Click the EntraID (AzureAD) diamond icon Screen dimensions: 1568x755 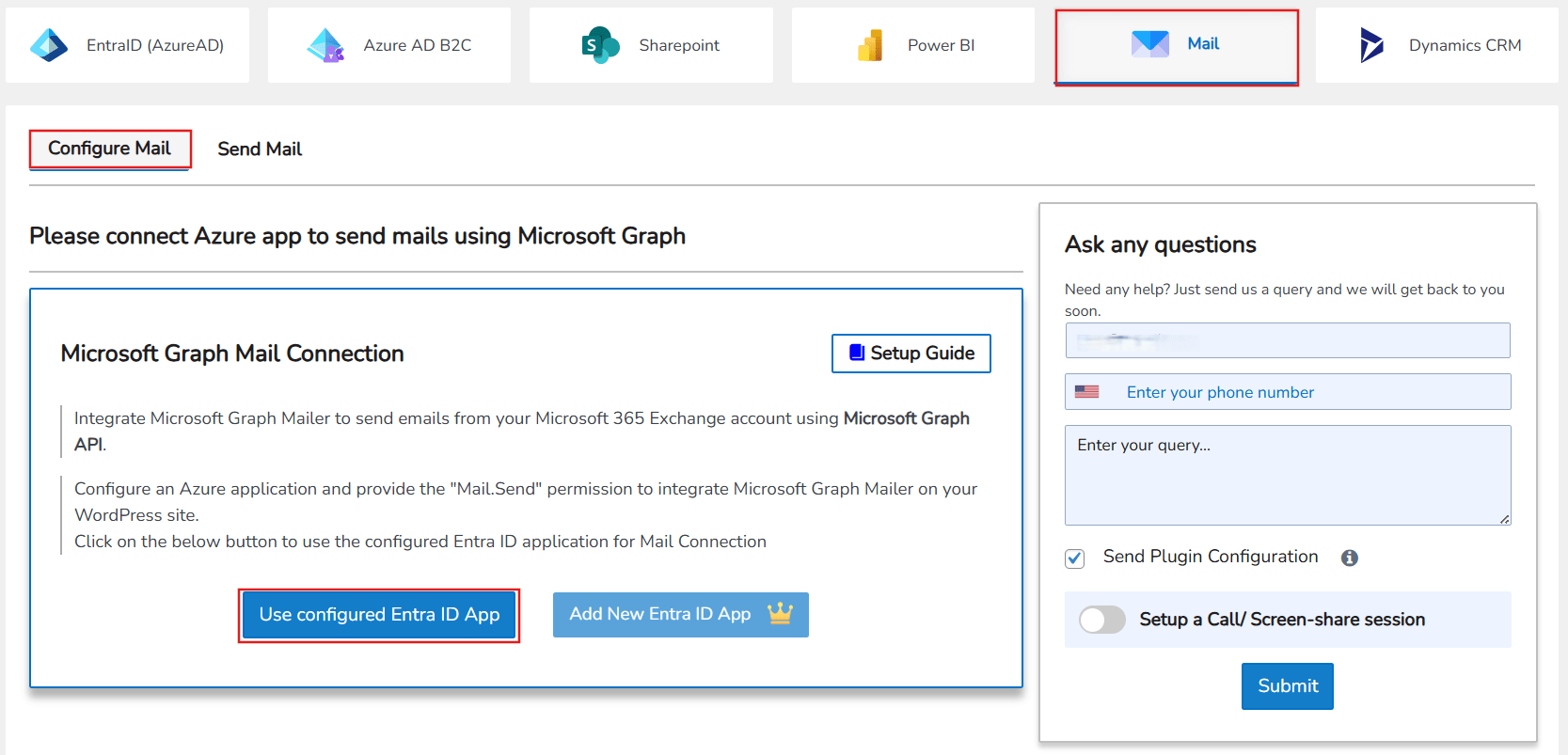point(49,45)
